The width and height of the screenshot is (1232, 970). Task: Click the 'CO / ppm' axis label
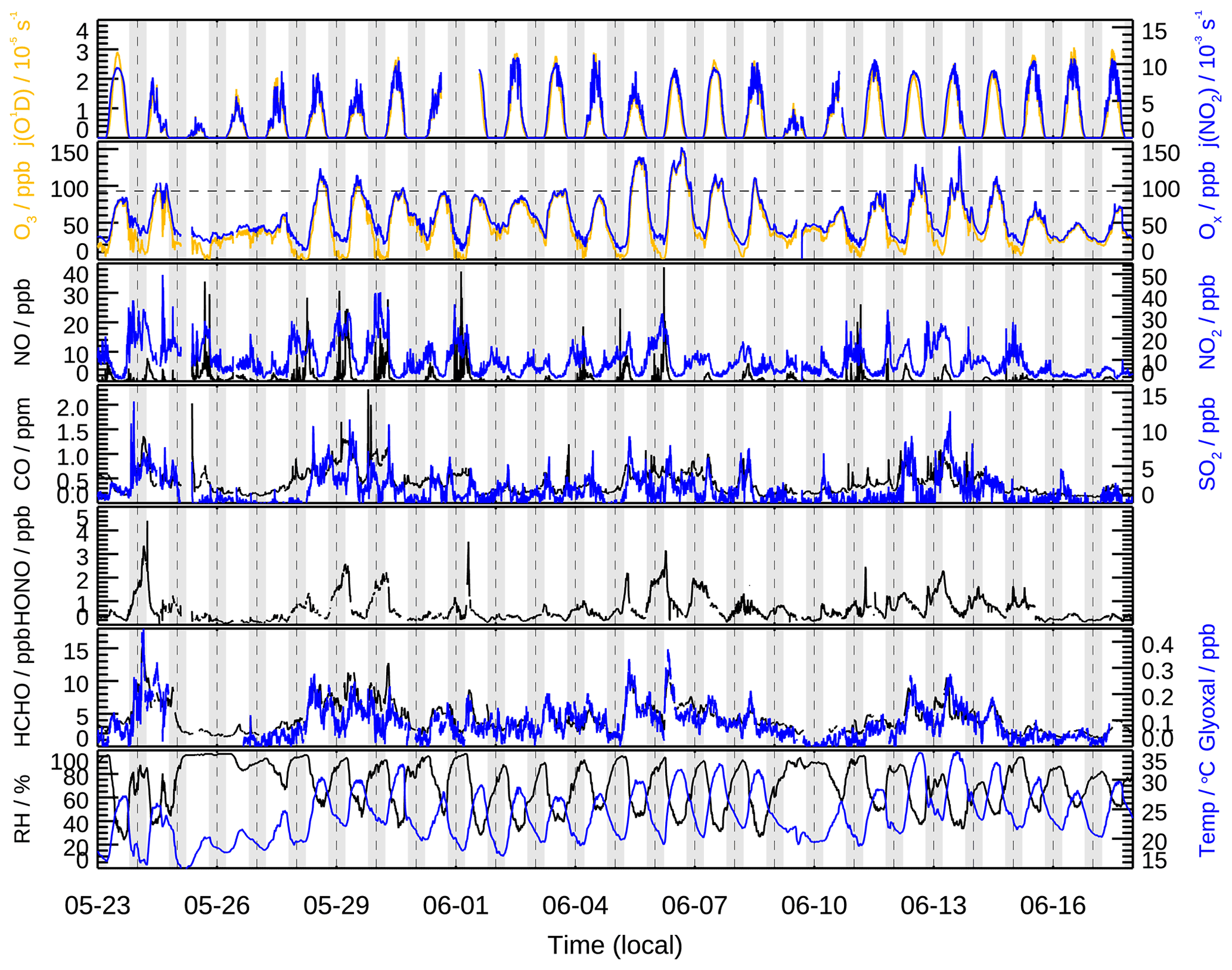click(x=23, y=444)
